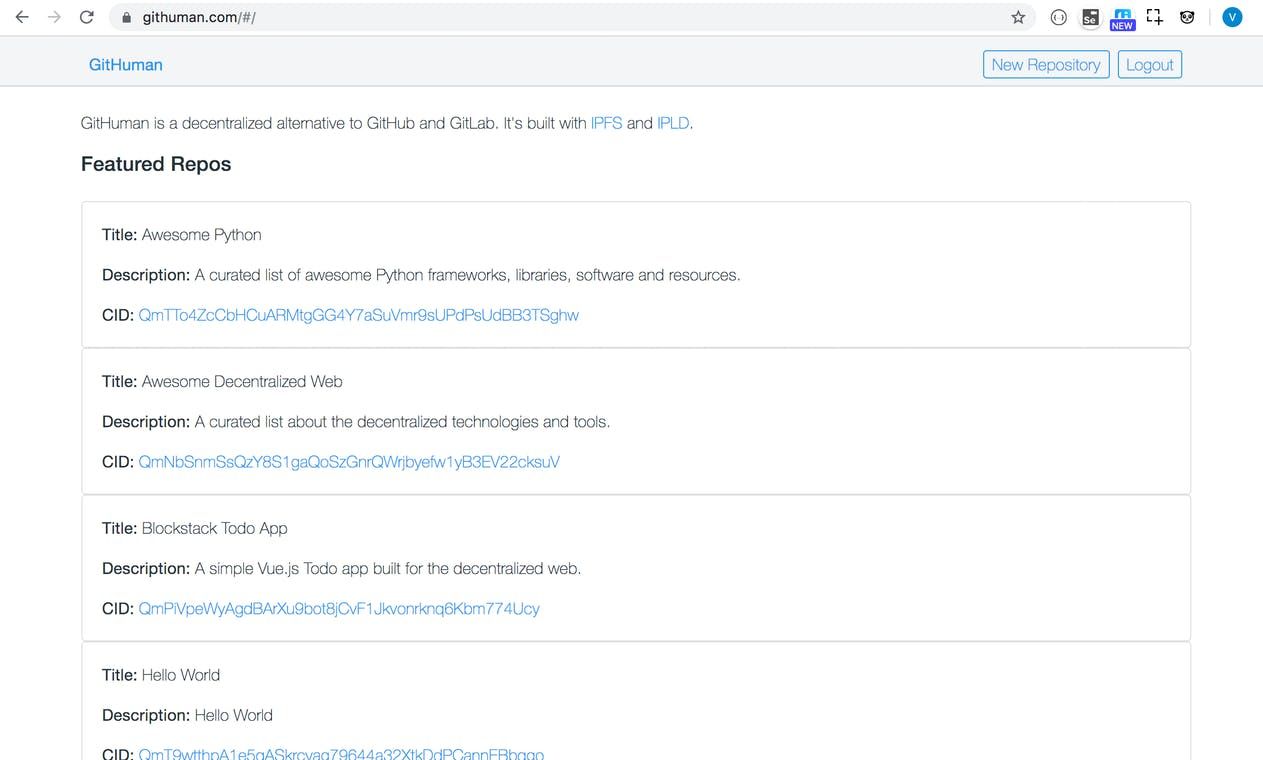Open the screenshot capture extension
This screenshot has width=1263, height=760.
tap(1154, 17)
